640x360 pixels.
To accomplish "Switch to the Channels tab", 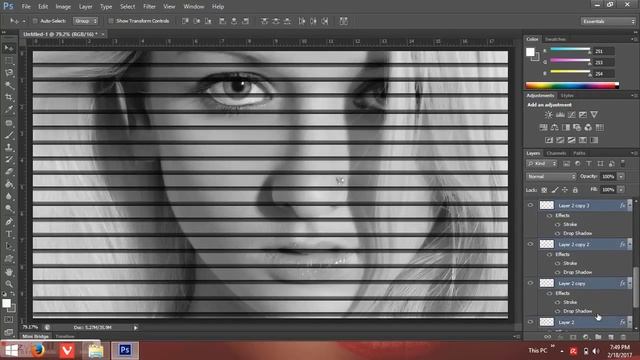I will click(x=556, y=153).
